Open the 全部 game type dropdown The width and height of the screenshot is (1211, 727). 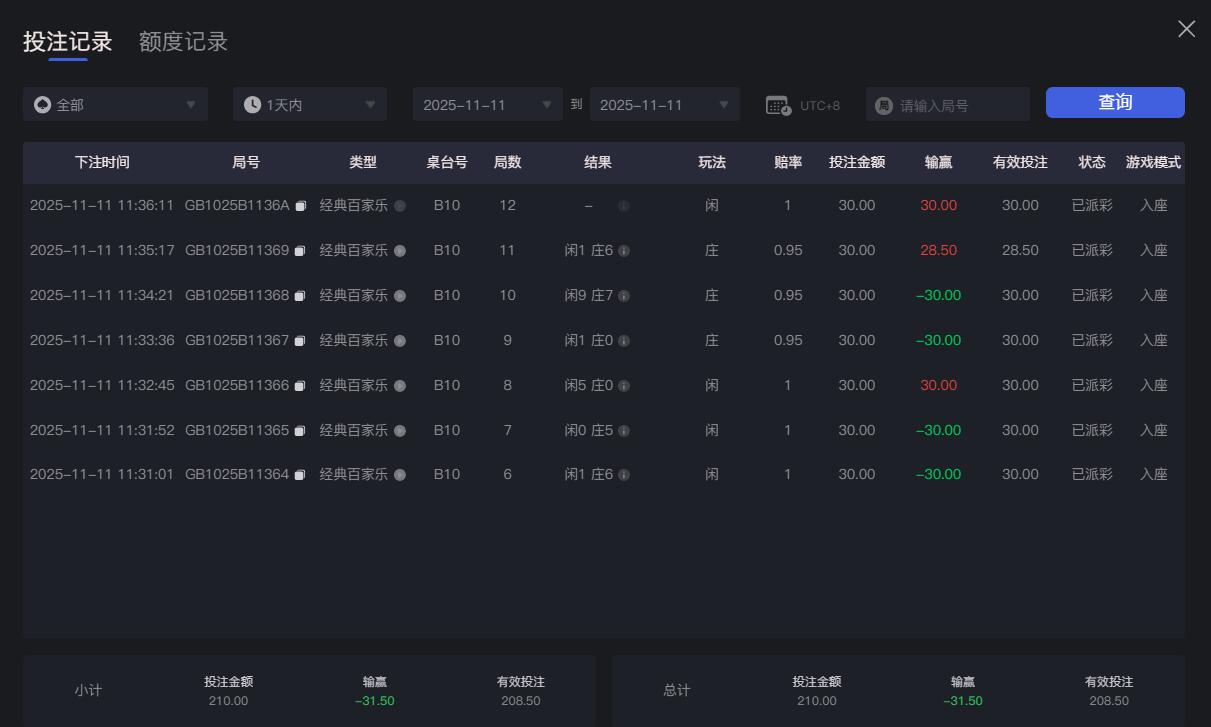(x=115, y=104)
